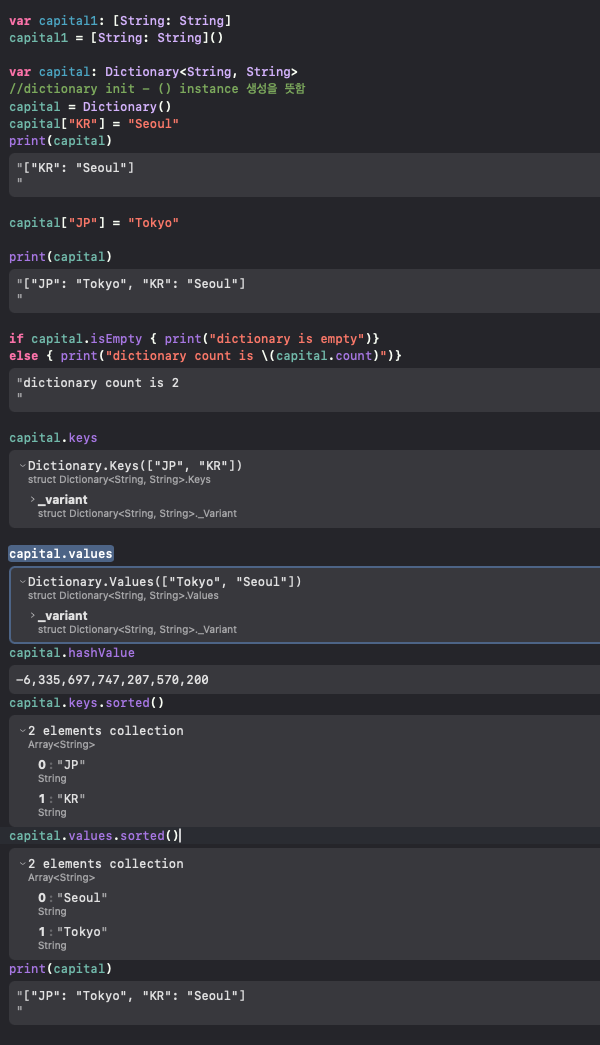
Task: Select element 0 "Seoul" in sorted values
Action: click(73, 898)
